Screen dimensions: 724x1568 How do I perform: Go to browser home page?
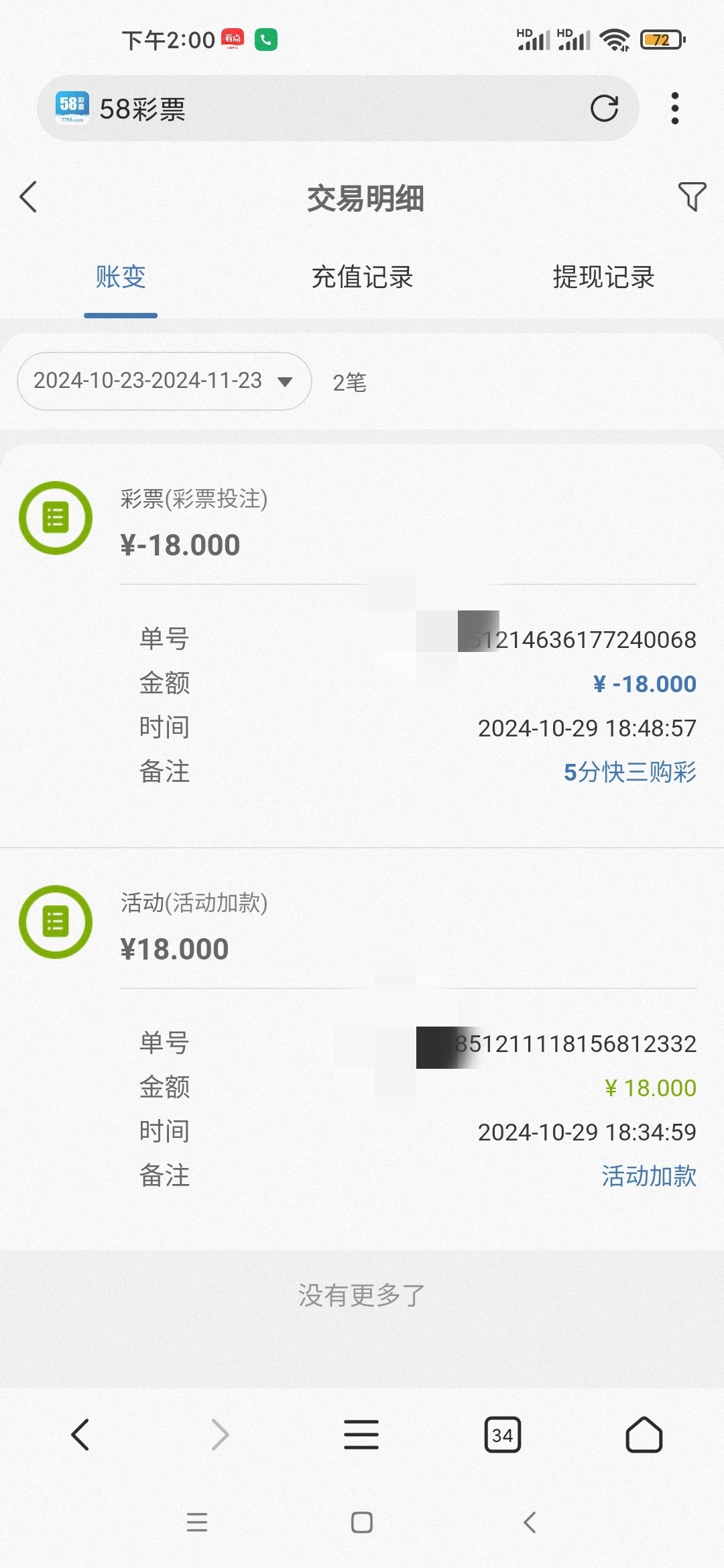click(644, 1435)
